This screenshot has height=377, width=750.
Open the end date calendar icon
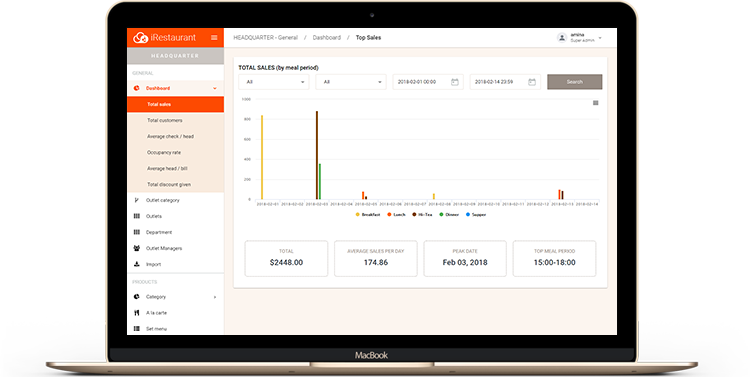click(x=532, y=82)
